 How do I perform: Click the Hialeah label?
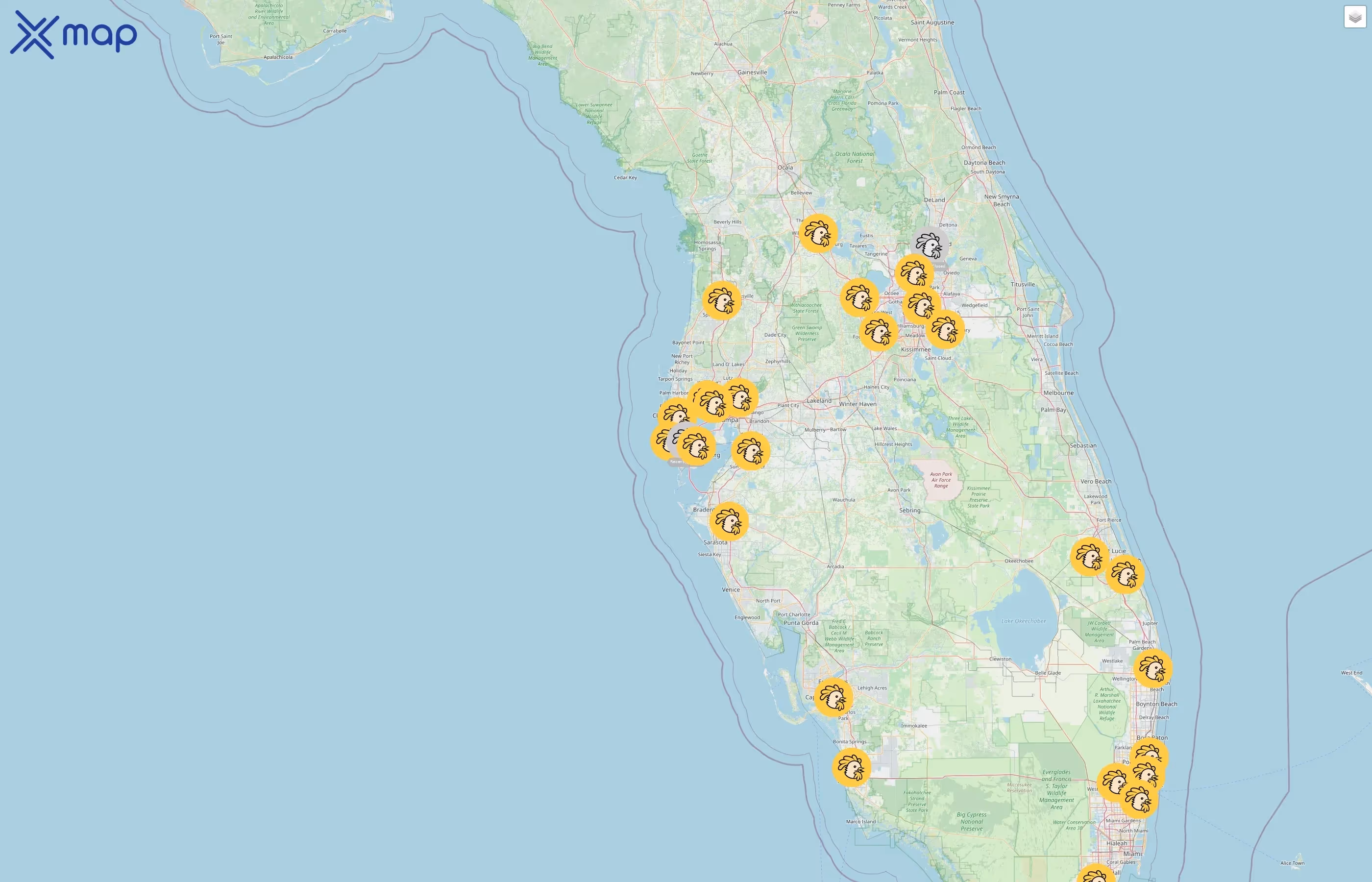(1116, 843)
